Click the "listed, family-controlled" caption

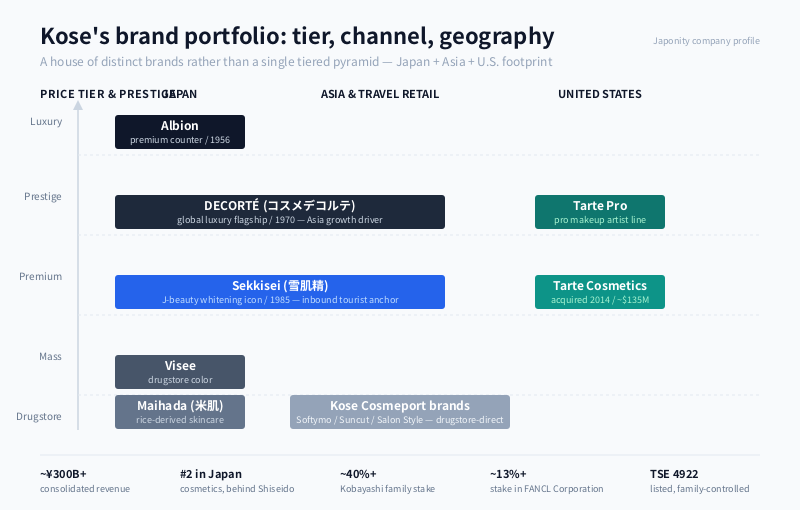point(699,489)
